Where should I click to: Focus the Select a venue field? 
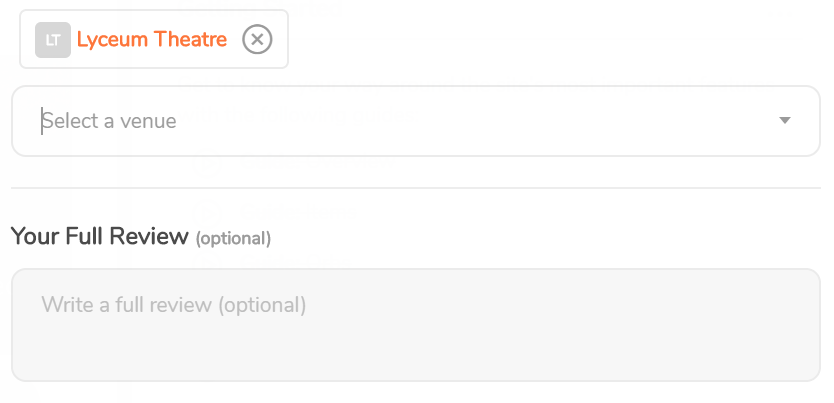tap(416, 121)
